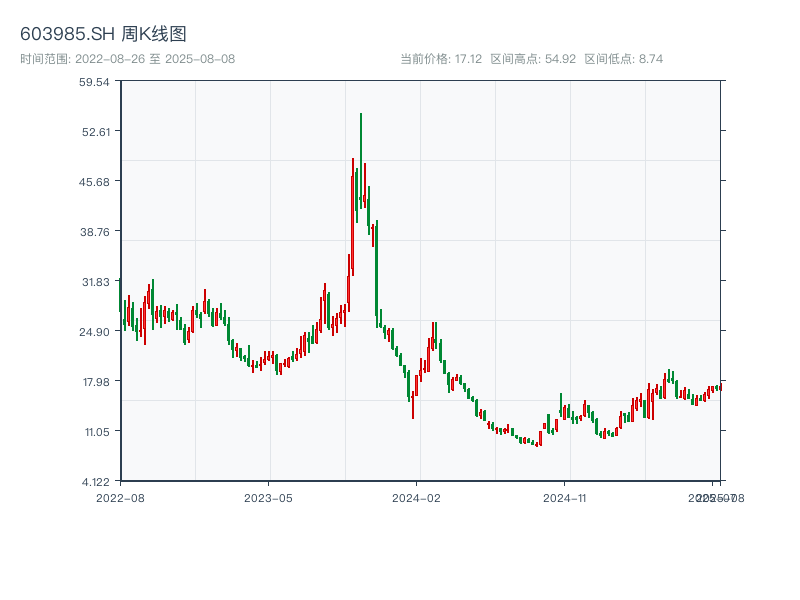Viewport: 800px width, 600px height.
Task: Click the x-axis label 2023-05
Action: [268, 498]
